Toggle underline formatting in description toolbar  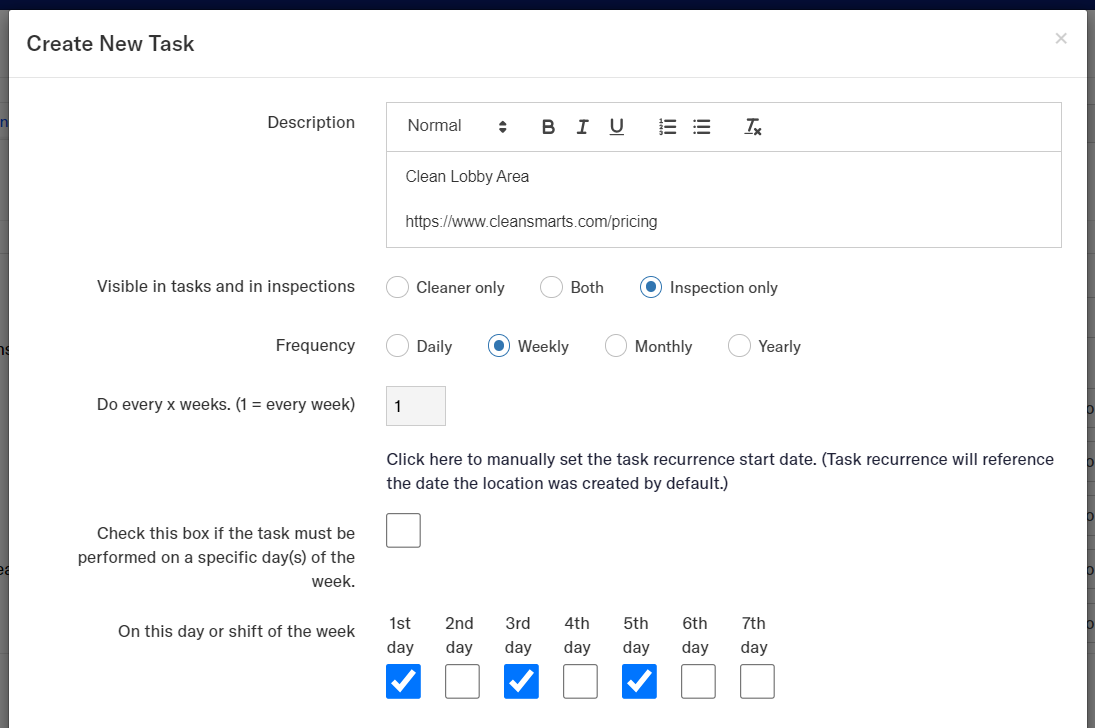(617, 127)
